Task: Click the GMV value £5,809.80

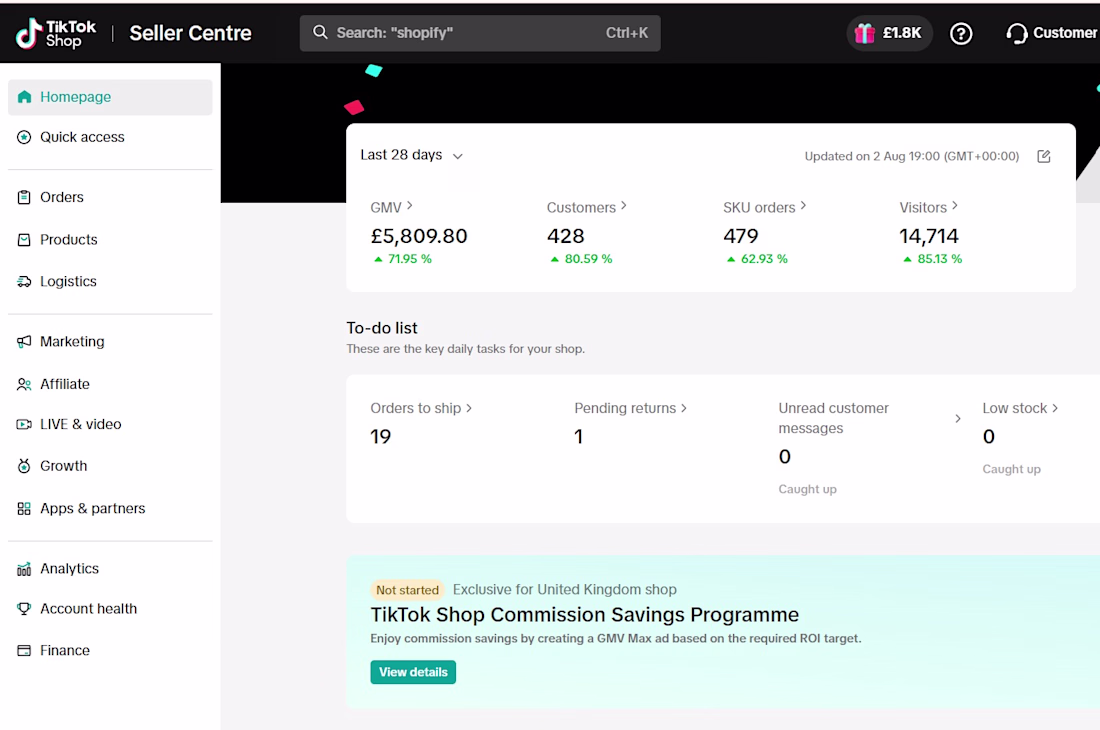Action: pos(419,236)
